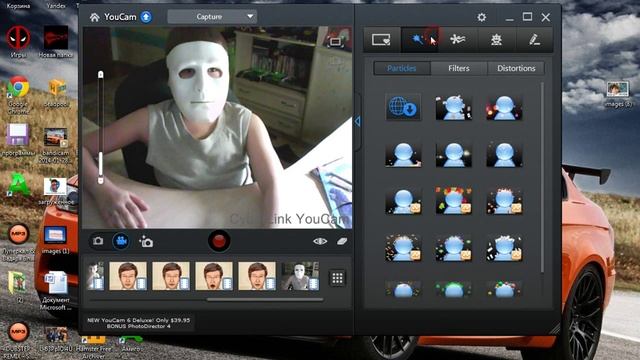Open the bandicam desktop video file

(x=55, y=144)
